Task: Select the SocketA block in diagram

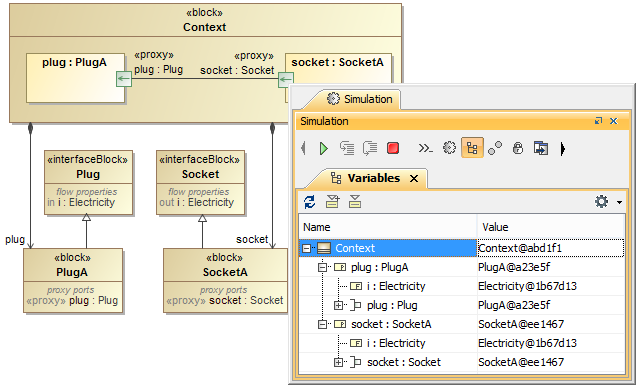Action: pos(225,280)
